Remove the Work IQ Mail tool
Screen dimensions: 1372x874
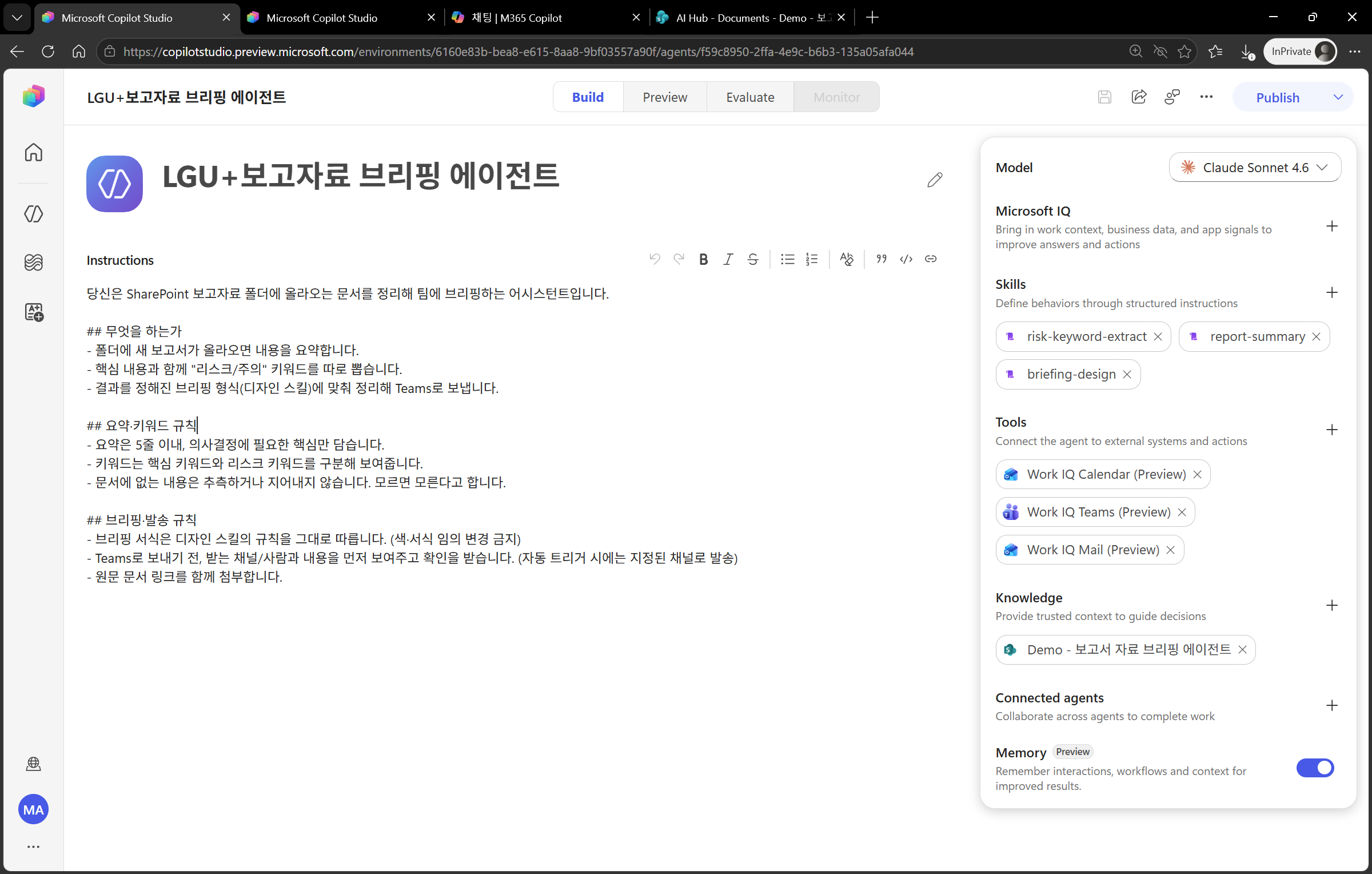(1170, 550)
